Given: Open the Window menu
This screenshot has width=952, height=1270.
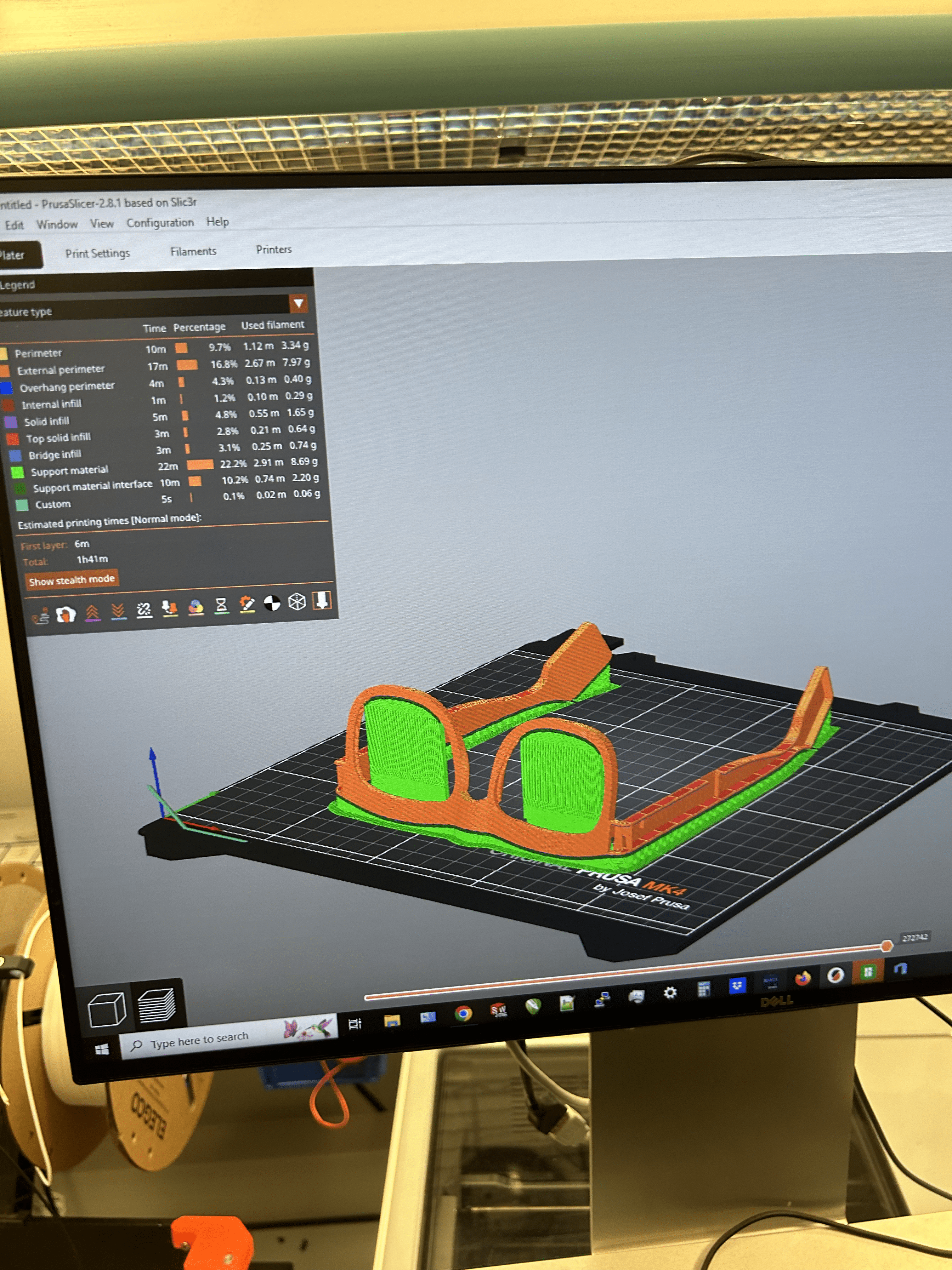Looking at the screenshot, I should 57,224.
